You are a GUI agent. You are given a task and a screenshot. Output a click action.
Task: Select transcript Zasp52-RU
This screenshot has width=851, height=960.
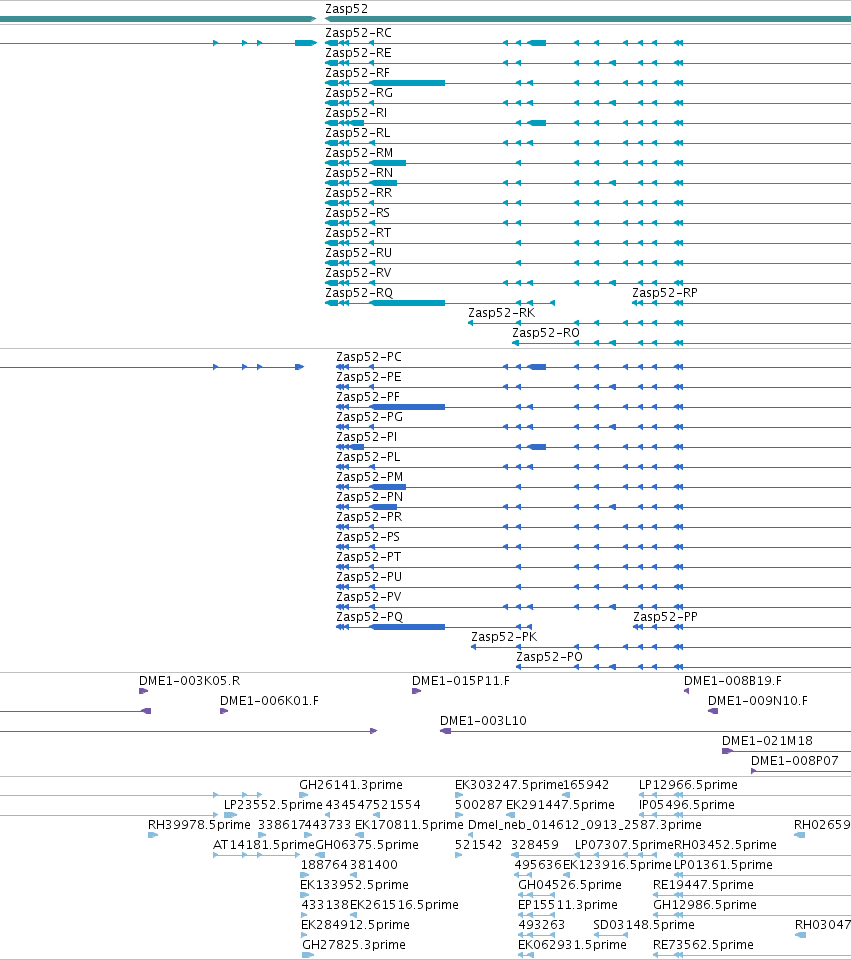pyautogui.click(x=359, y=253)
